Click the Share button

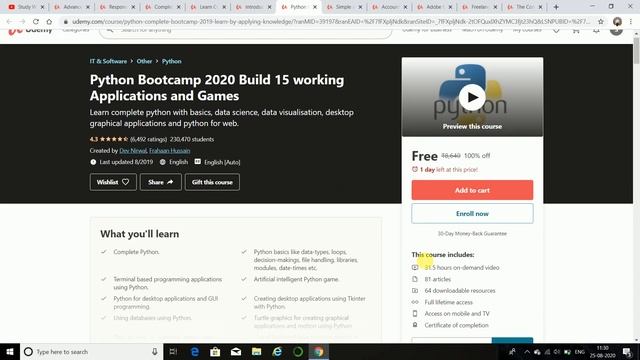161,182
